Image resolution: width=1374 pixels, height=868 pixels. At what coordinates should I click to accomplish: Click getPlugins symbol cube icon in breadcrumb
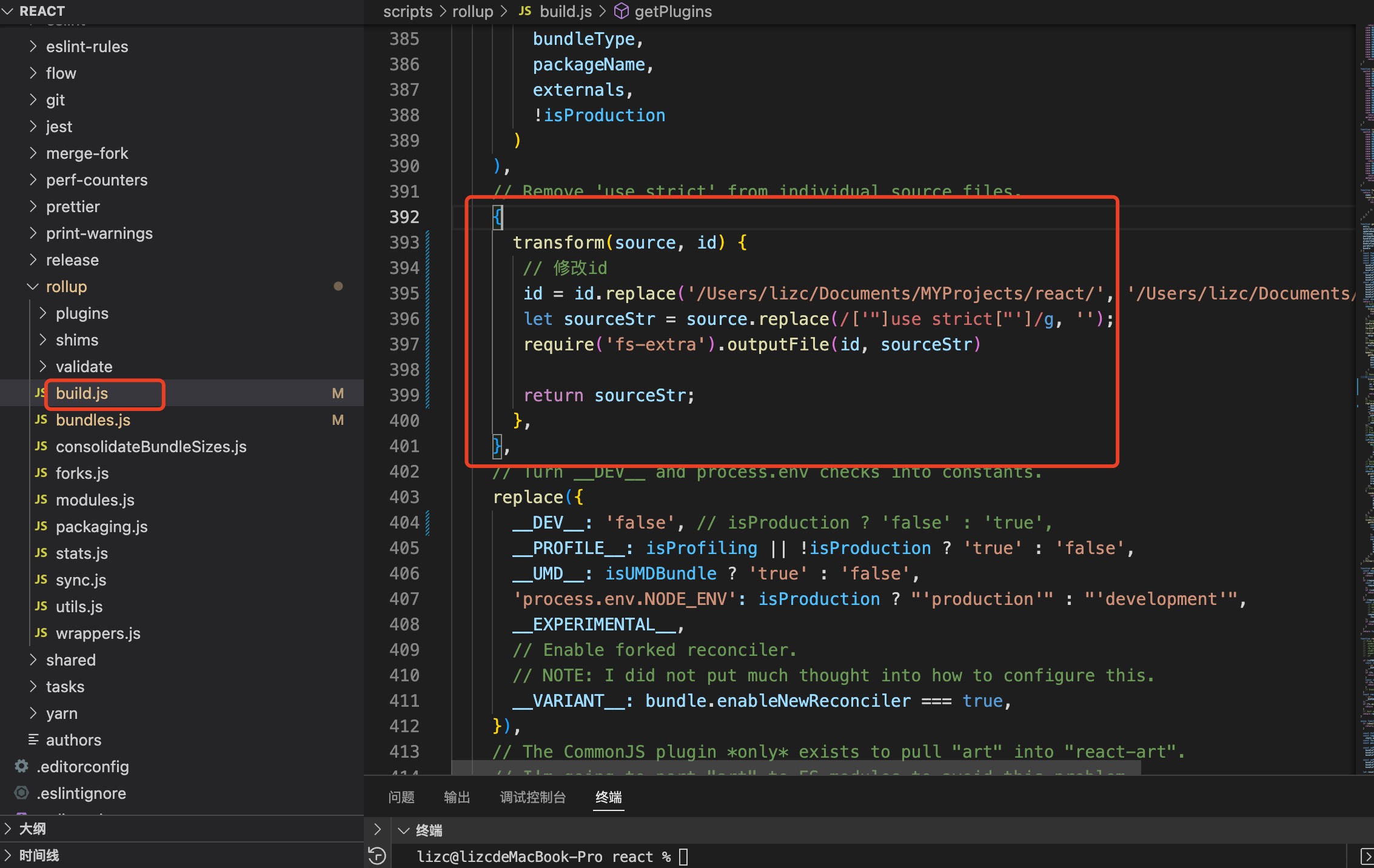(622, 11)
